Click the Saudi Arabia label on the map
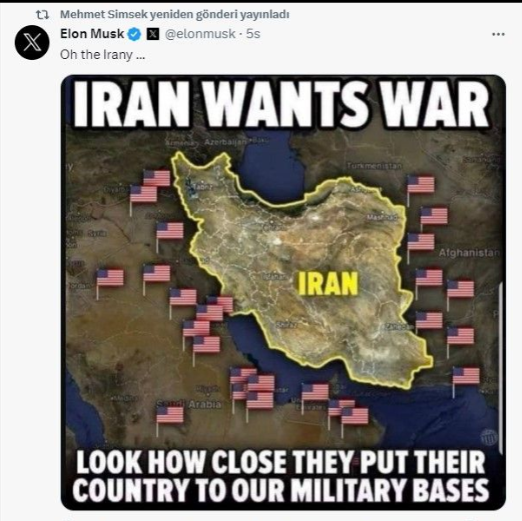The image size is (522, 521). tap(189, 404)
